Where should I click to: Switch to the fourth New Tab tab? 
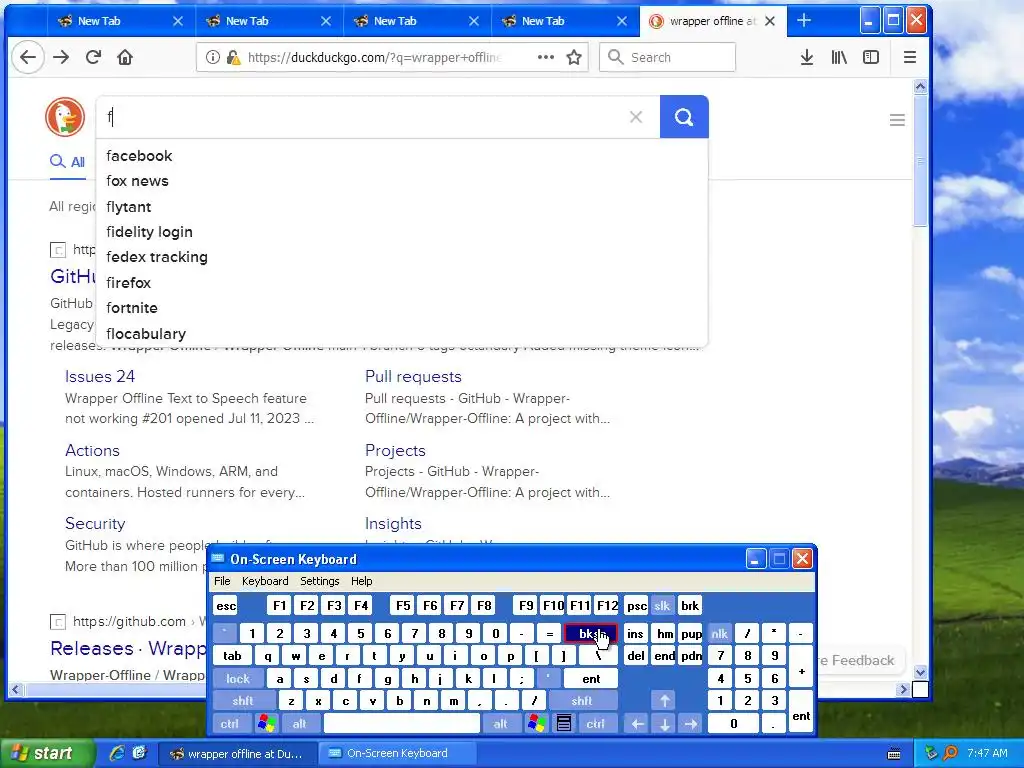tap(565, 21)
